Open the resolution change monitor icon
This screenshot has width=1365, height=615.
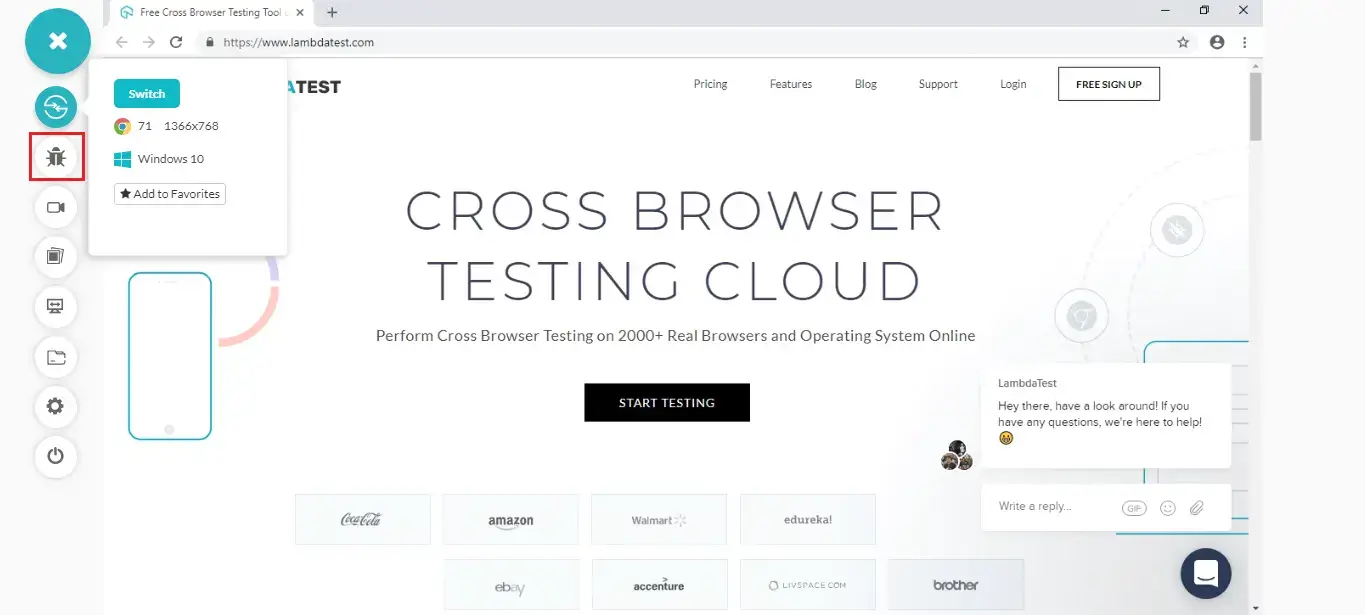pyautogui.click(x=56, y=306)
